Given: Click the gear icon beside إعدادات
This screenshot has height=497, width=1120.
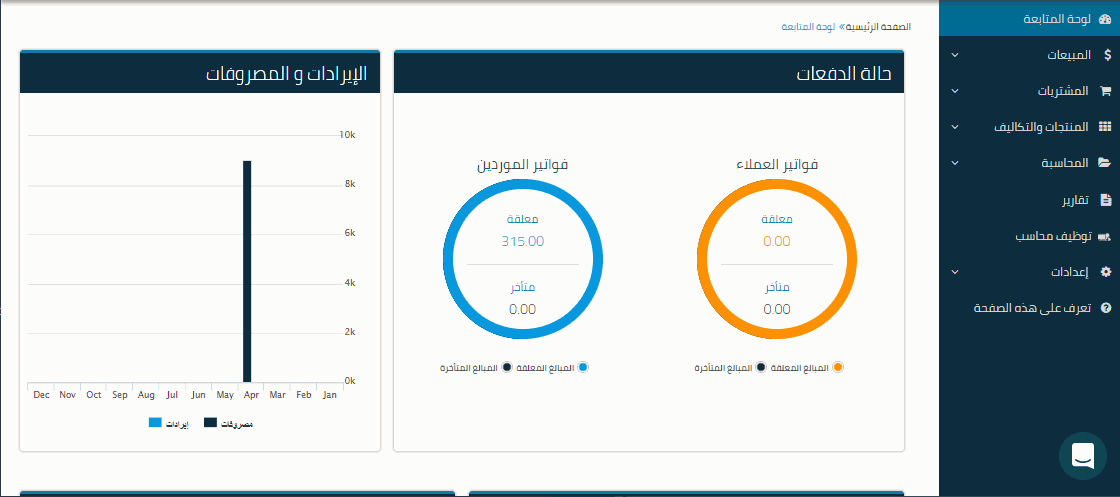Looking at the screenshot, I should click(1105, 272).
